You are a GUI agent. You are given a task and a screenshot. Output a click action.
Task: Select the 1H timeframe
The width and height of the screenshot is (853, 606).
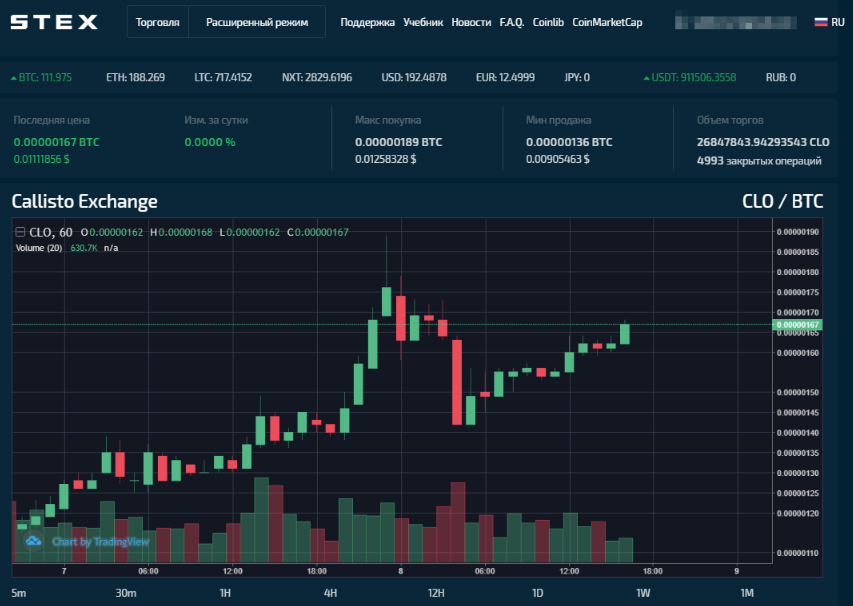coord(225,593)
